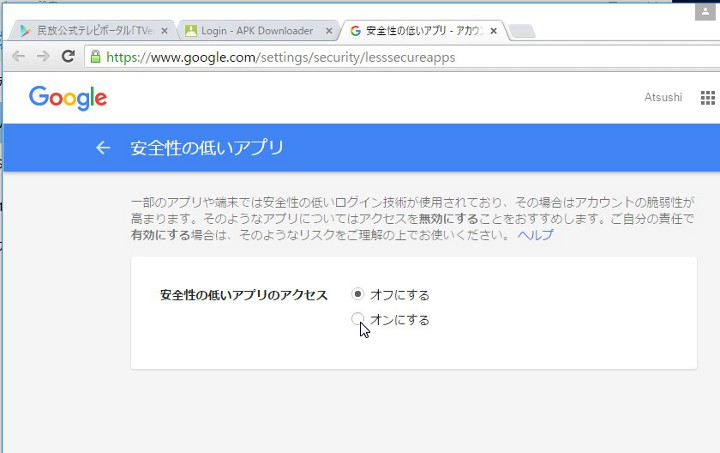Select the オフにする radio button

pos(357,294)
